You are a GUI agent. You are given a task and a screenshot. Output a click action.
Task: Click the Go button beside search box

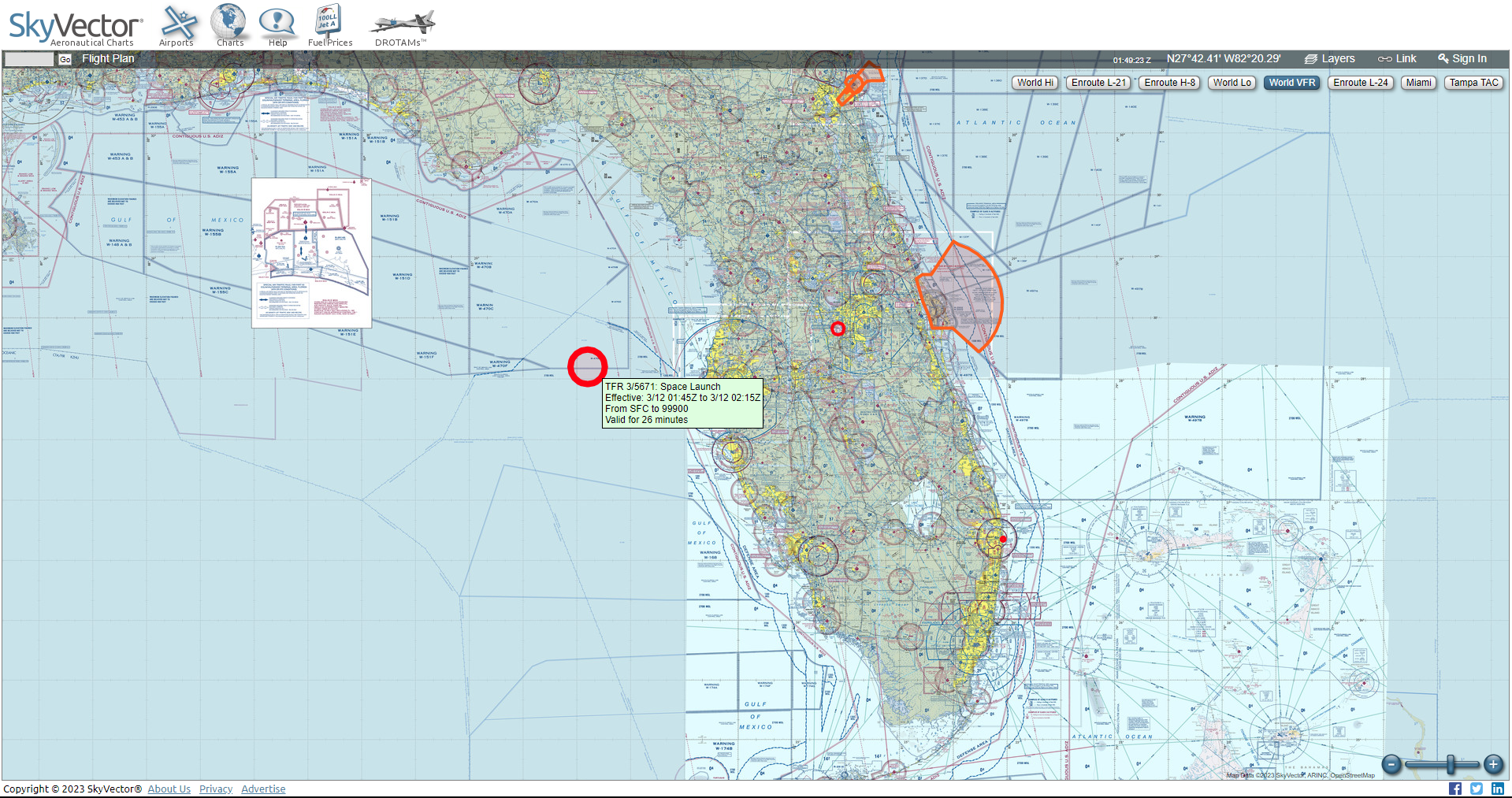pos(65,59)
